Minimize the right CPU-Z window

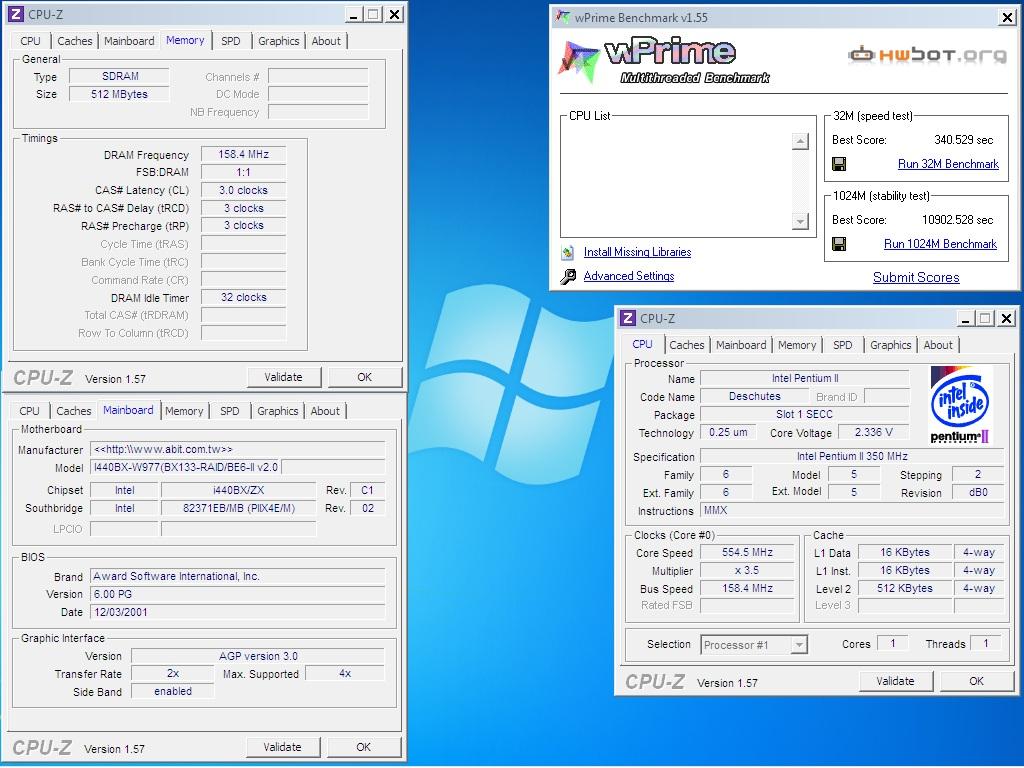[x=965, y=319]
